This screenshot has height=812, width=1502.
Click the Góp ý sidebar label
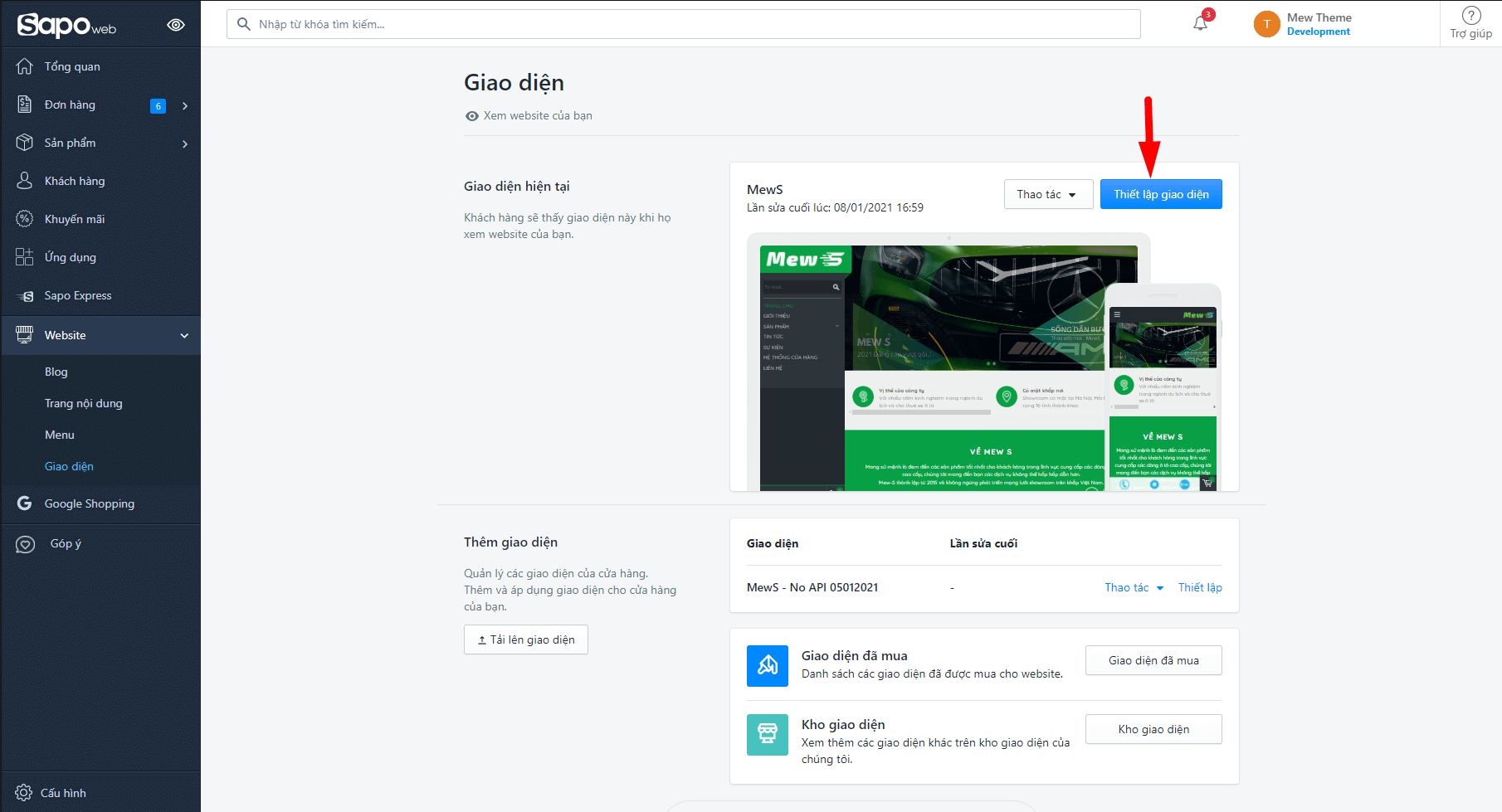(x=66, y=543)
